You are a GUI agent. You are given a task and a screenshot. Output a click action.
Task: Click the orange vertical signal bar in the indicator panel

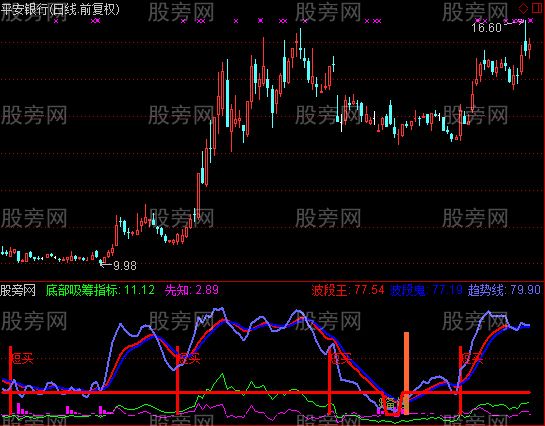(406, 373)
